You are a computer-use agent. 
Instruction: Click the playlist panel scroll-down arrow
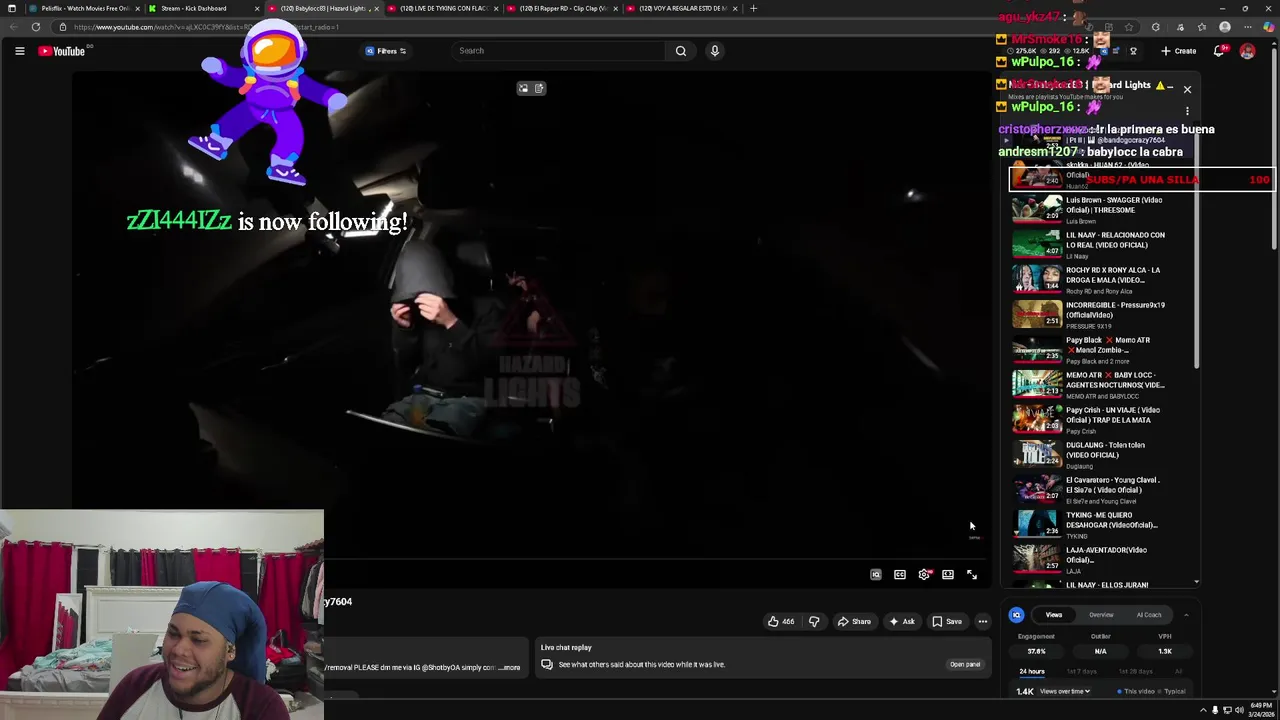[x=1196, y=582]
